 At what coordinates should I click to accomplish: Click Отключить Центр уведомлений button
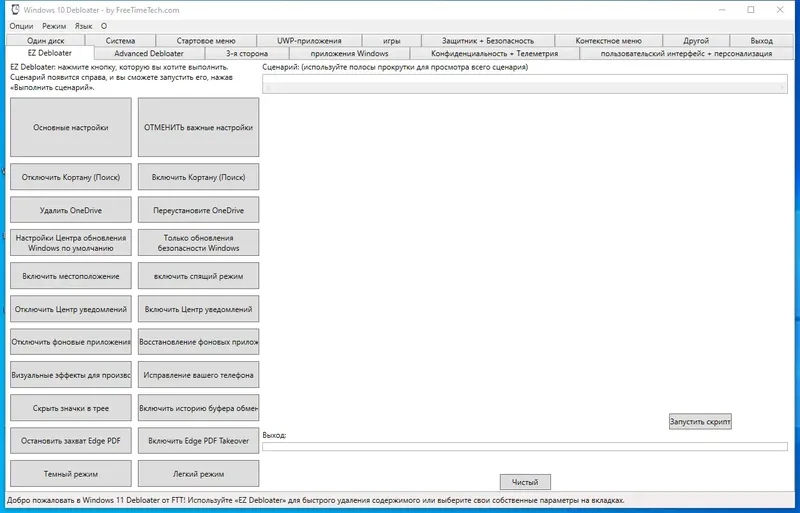71,309
